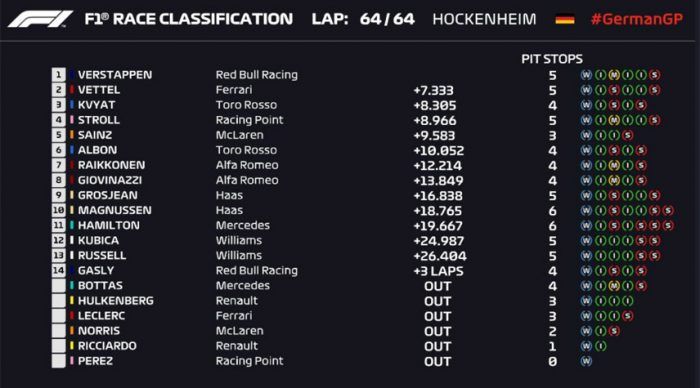Select Bottas's medium tyre icon
Viewport: 700px width, 388px height.
pos(614,286)
